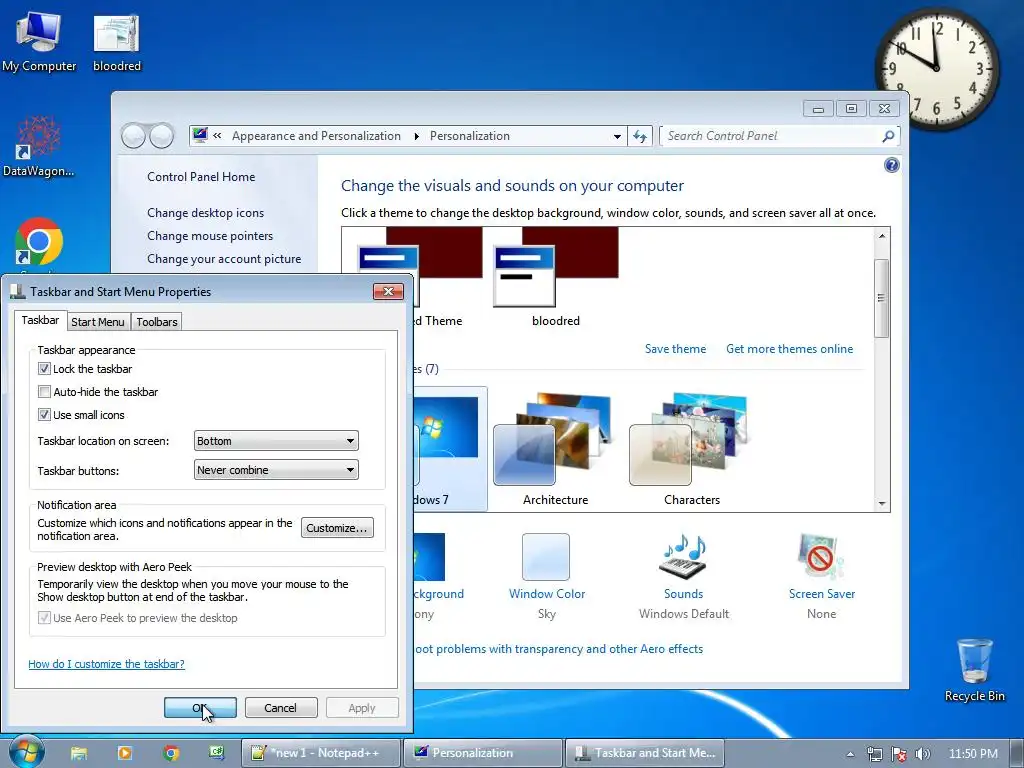The width and height of the screenshot is (1024, 768).
Task: Launch Chrome from the taskbar
Action: 171,753
